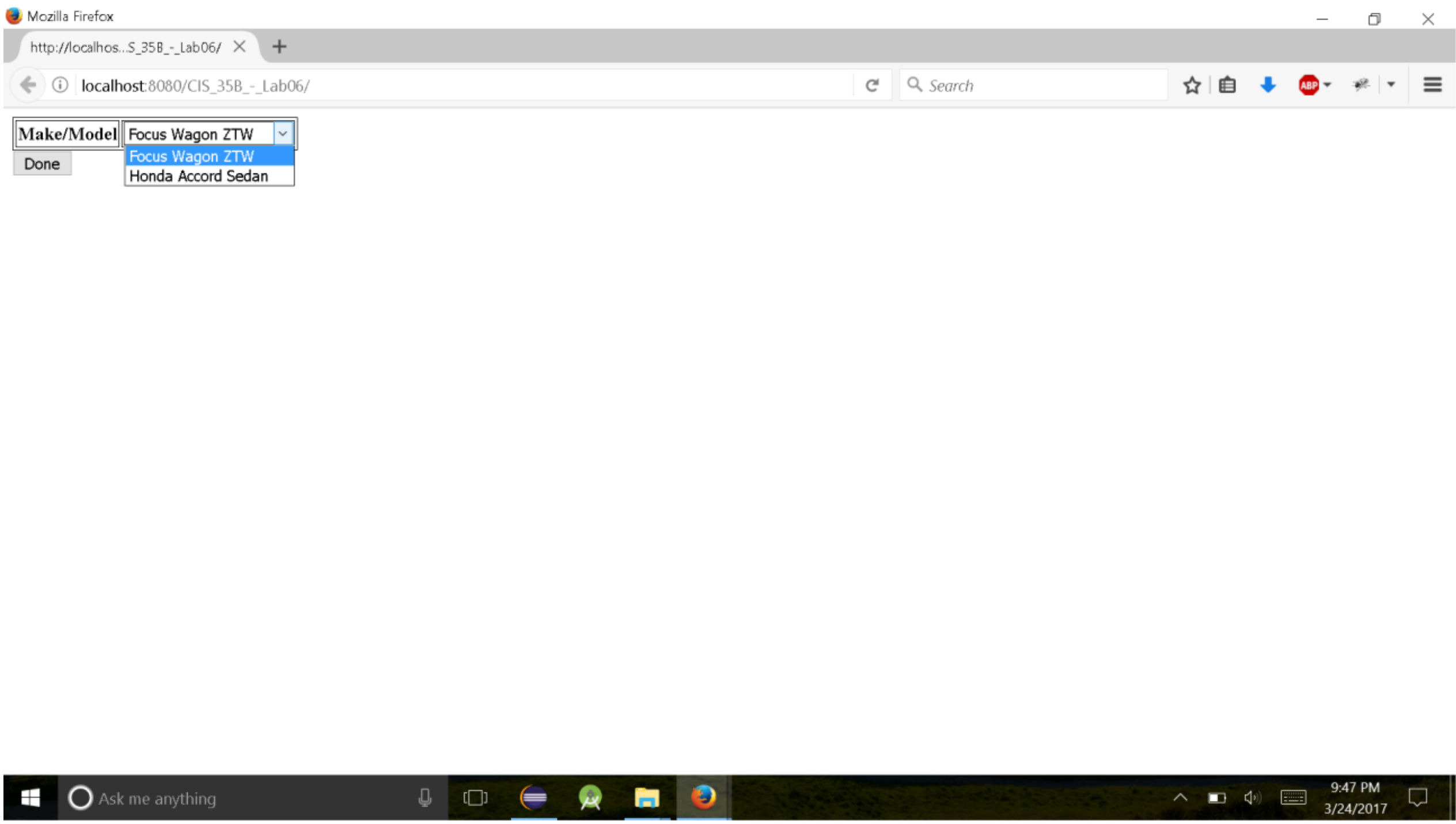Screen dimensions: 1456x824
Task: Click the bookmark star icon
Action: pyautogui.click(x=1192, y=85)
